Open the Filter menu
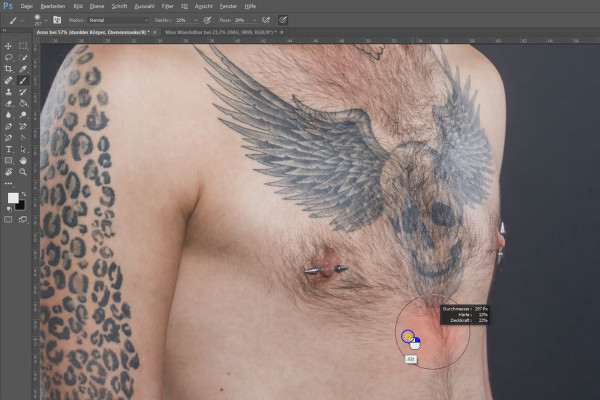Screen dimensions: 600x400 click(x=167, y=6)
